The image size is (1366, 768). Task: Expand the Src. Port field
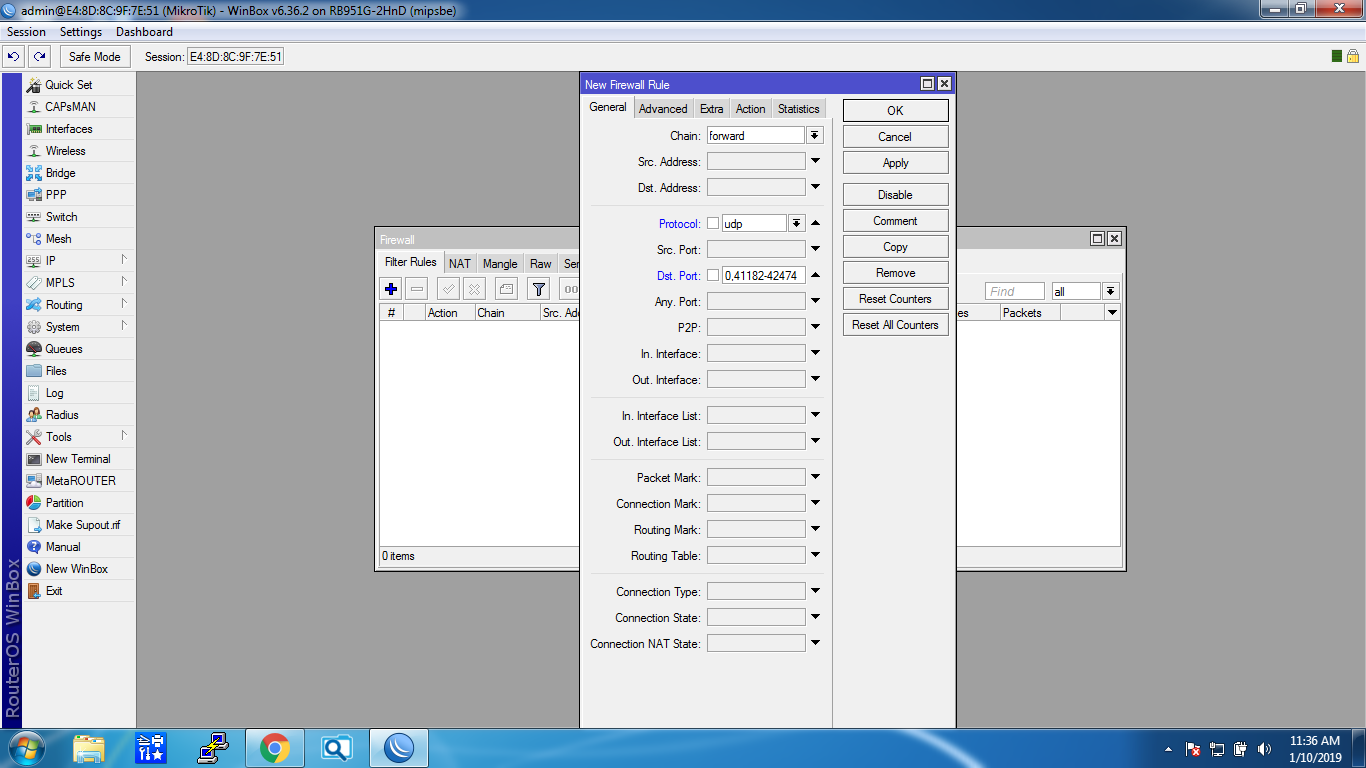coord(815,249)
